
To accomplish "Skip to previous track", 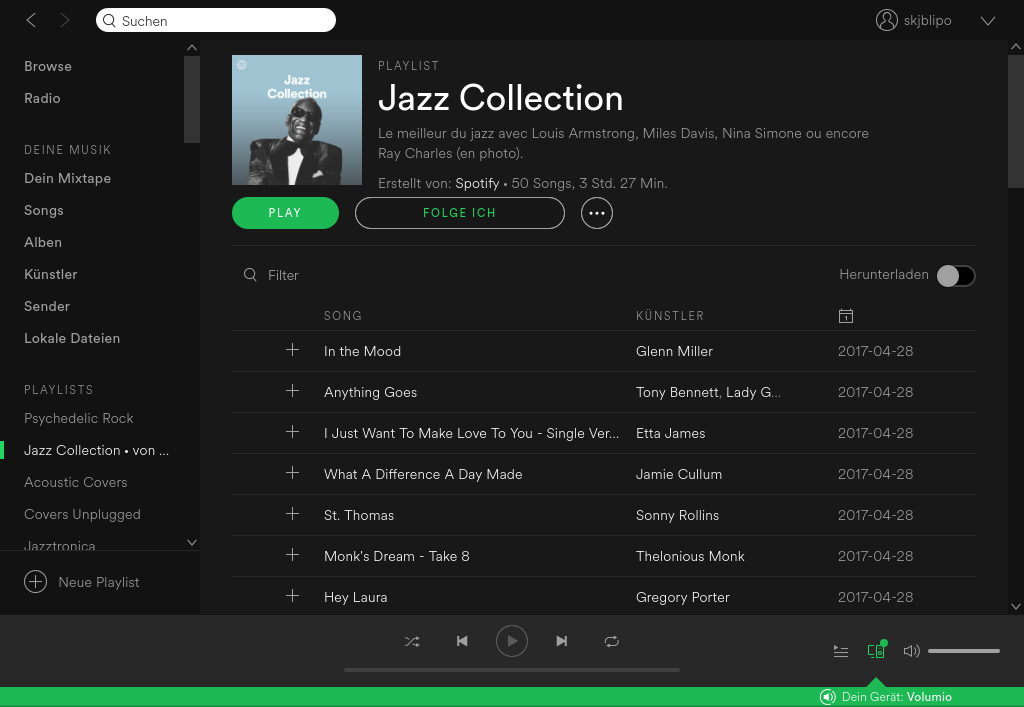I will [x=462, y=641].
